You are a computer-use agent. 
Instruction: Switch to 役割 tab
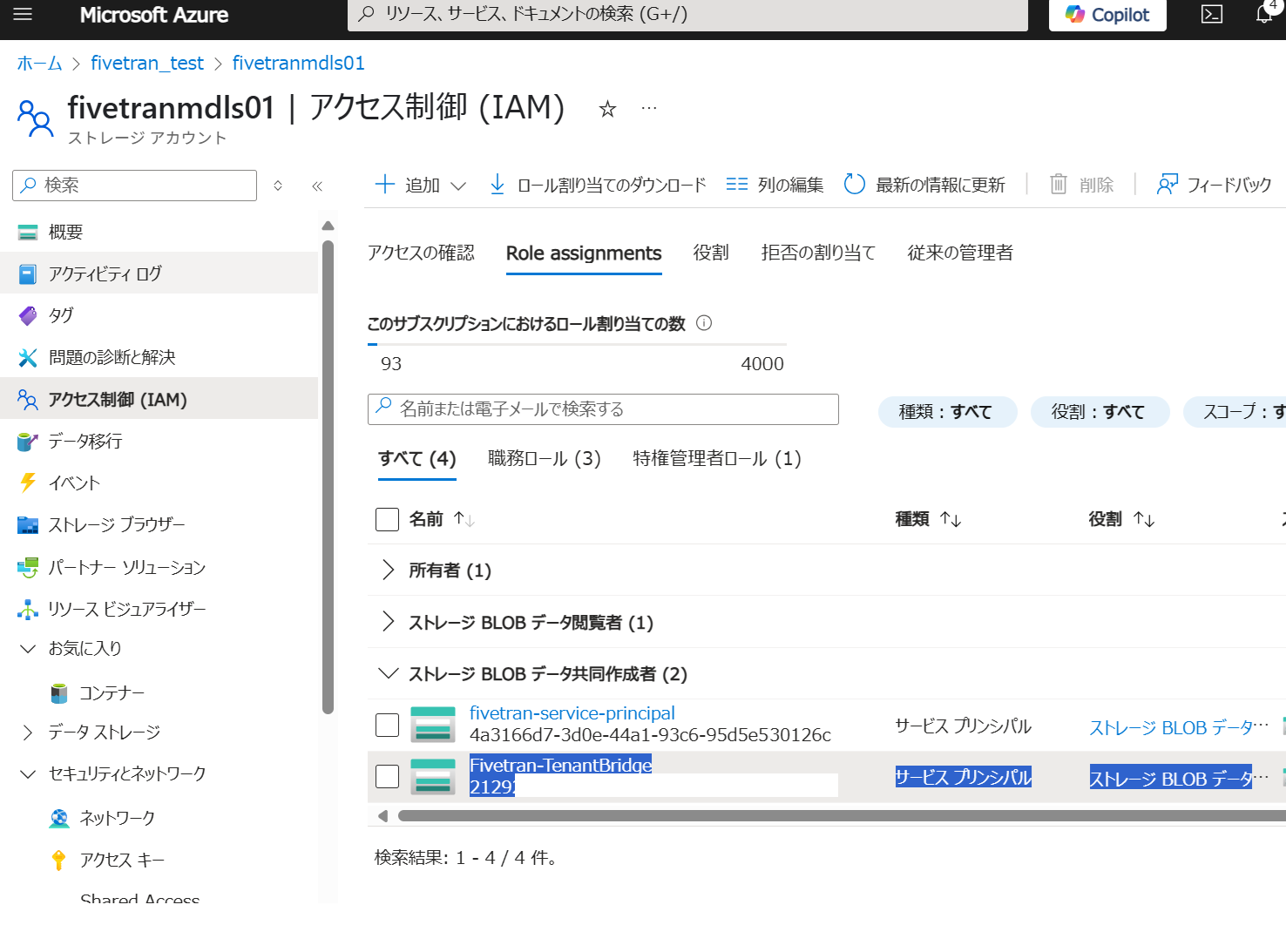click(711, 253)
